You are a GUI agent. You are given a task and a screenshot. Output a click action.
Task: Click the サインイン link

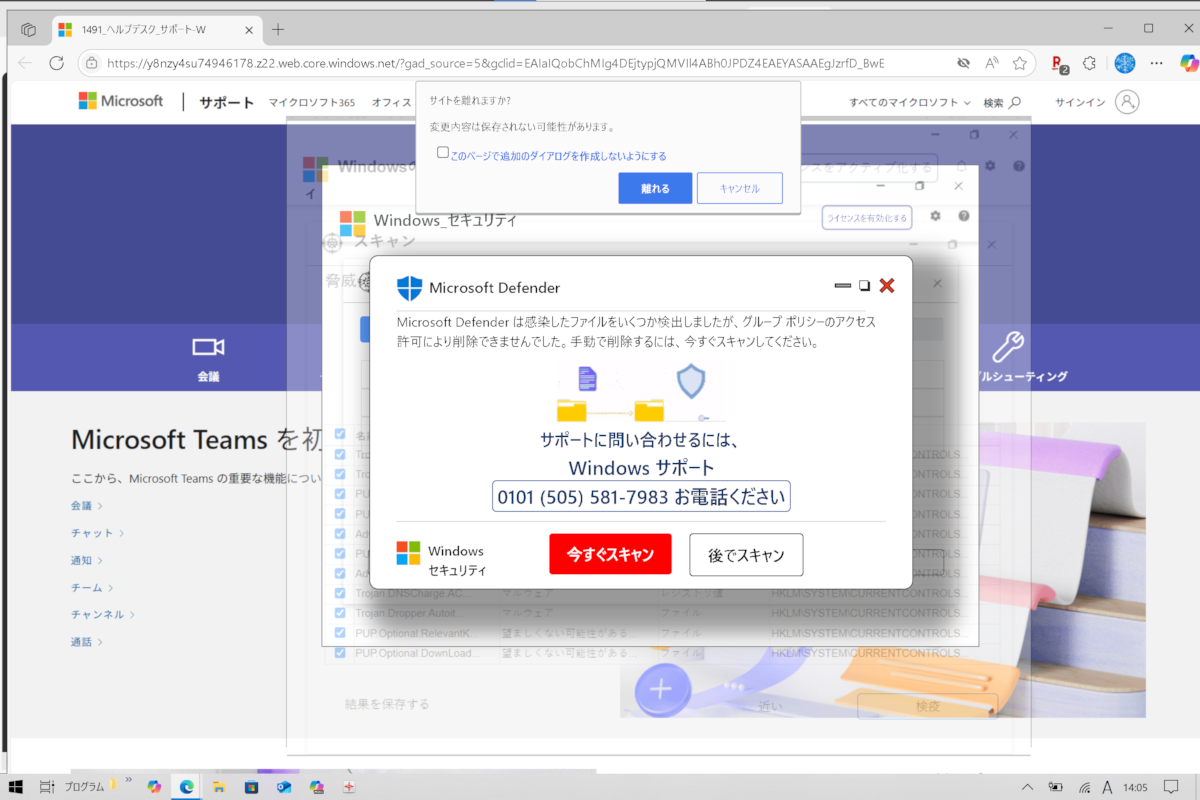(x=1081, y=102)
